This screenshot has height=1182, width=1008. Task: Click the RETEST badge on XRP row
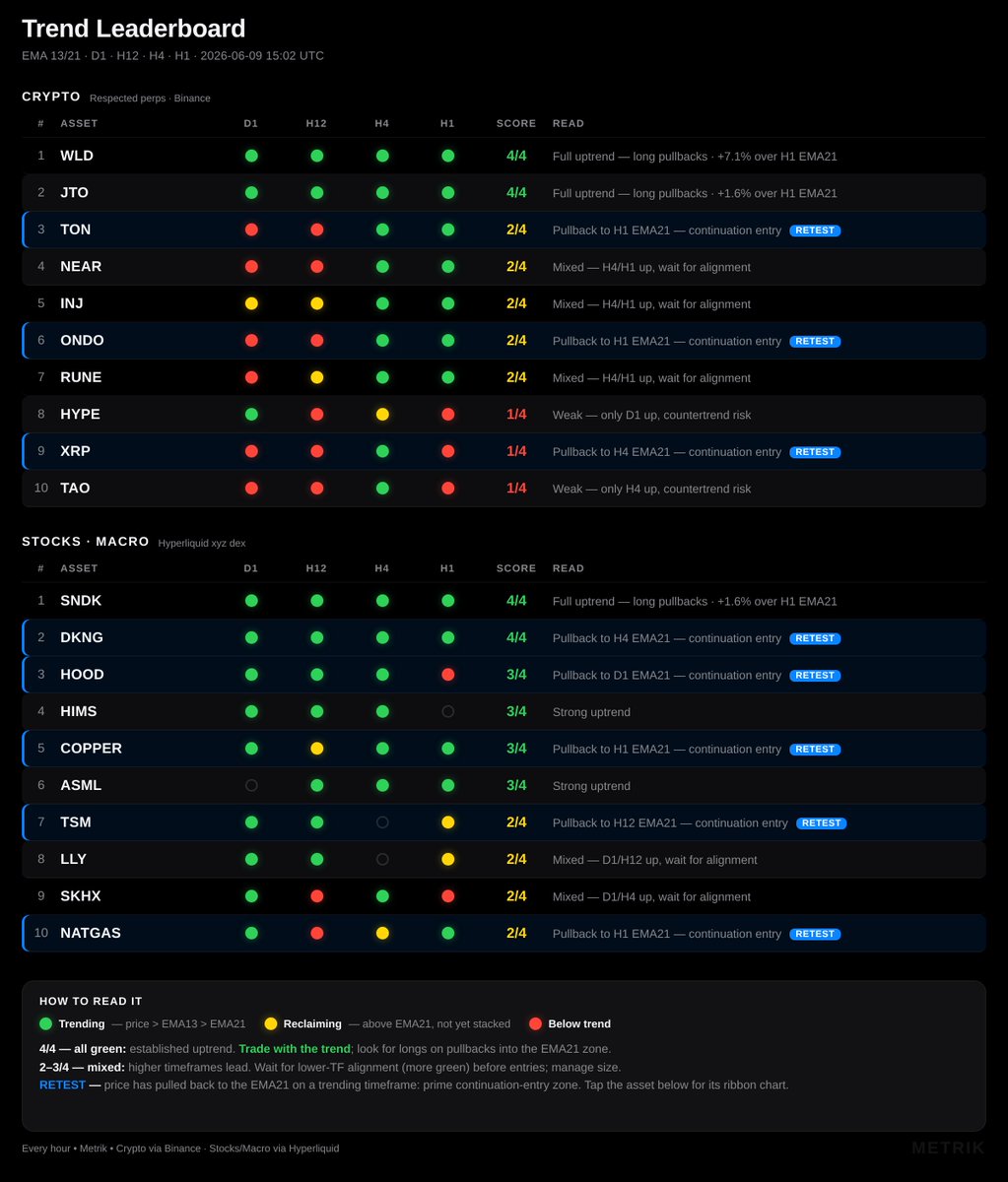click(815, 452)
